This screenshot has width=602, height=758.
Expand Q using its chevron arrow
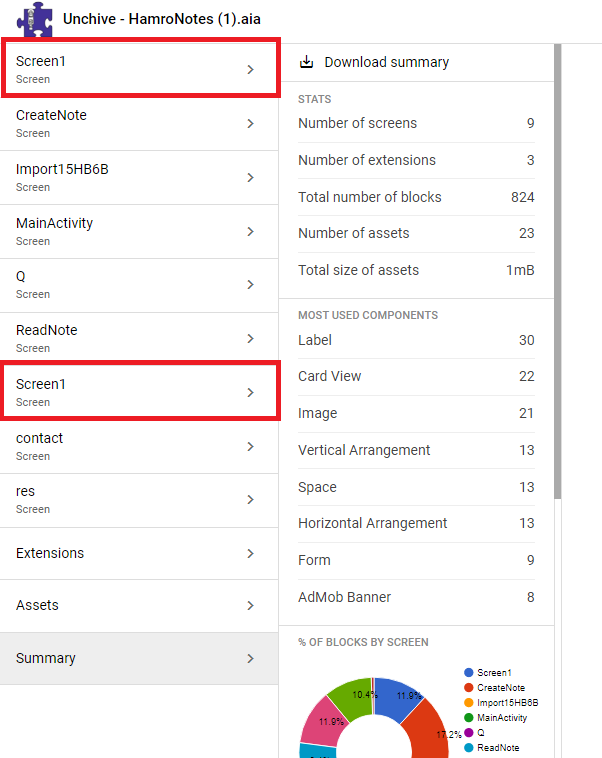pos(250,285)
